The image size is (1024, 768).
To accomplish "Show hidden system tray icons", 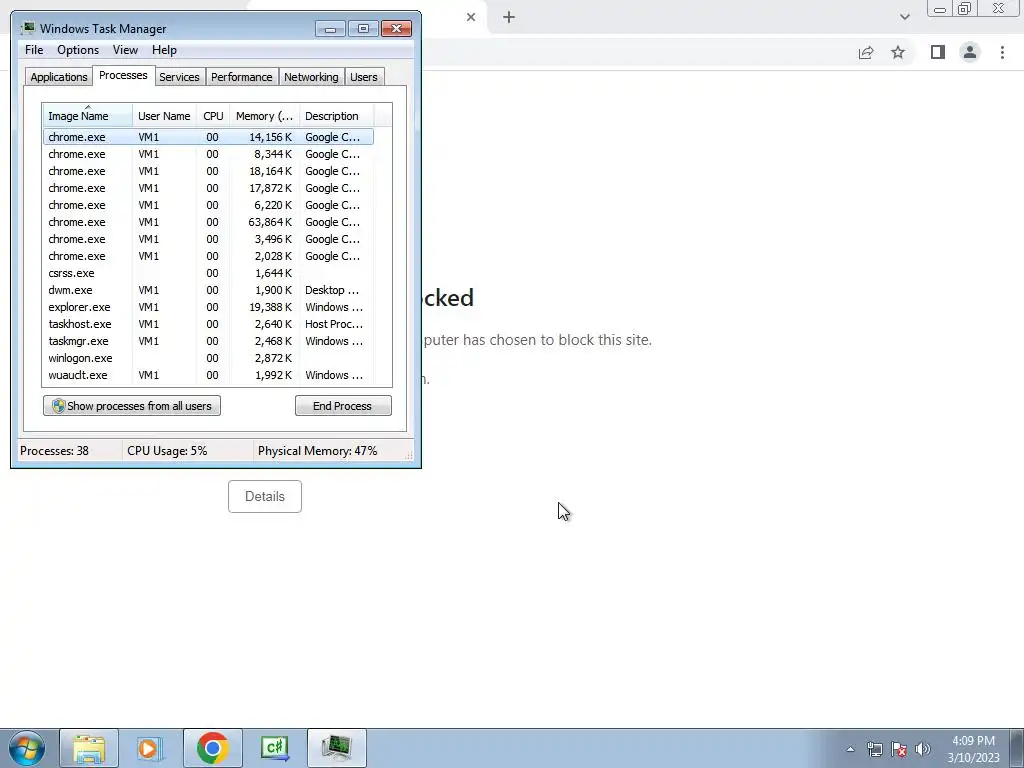I will (850, 749).
